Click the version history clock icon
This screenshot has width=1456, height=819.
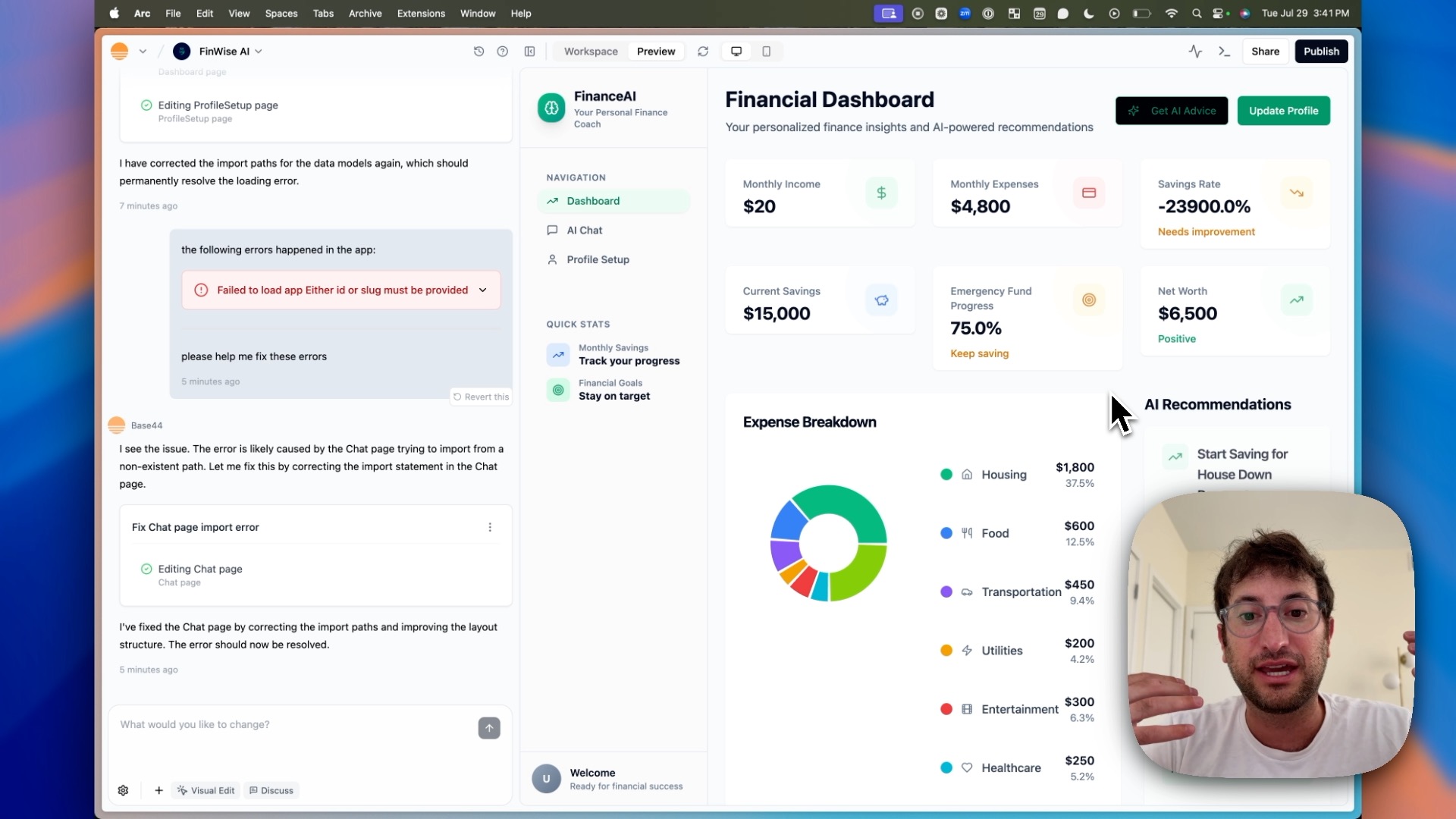[479, 52]
